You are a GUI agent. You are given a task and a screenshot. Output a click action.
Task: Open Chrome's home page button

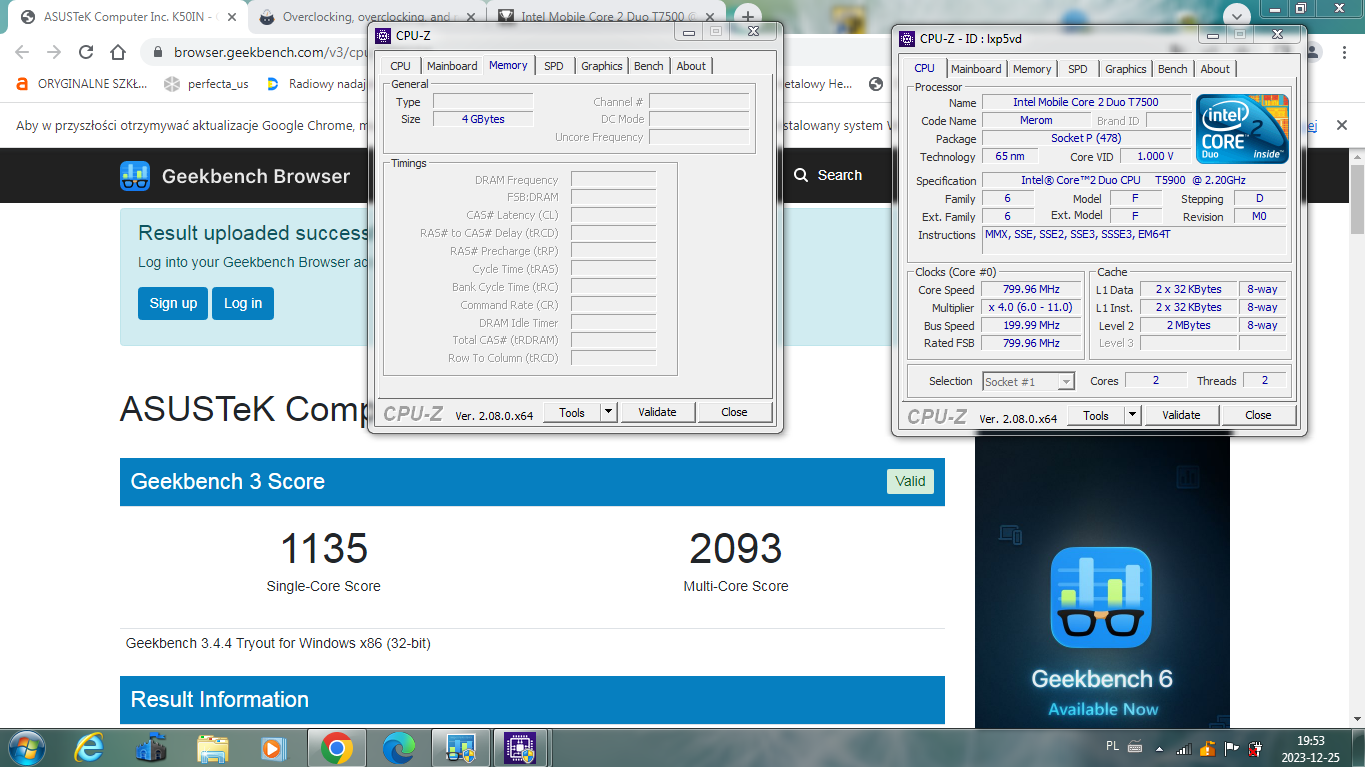point(118,52)
